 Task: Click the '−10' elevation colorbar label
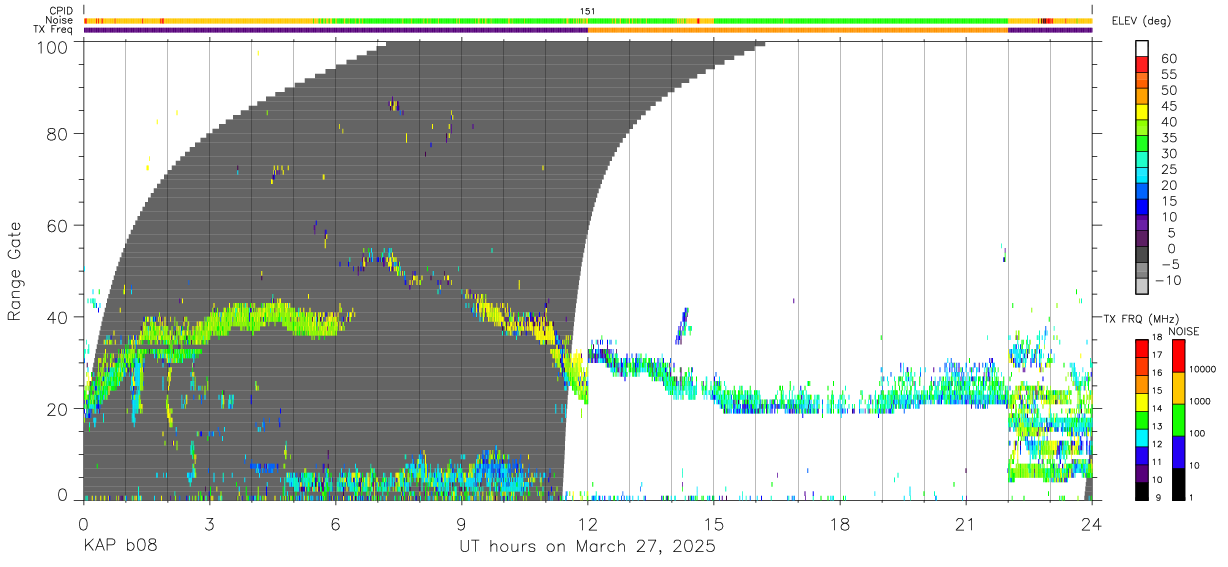[x=1168, y=280]
